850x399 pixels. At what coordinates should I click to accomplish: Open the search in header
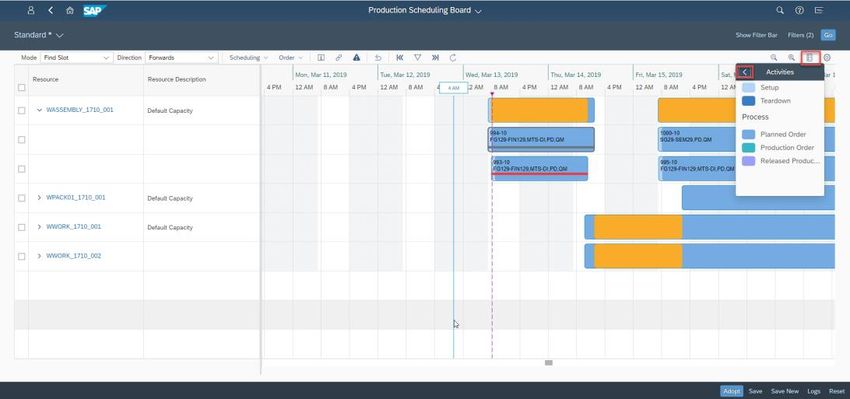(780, 10)
